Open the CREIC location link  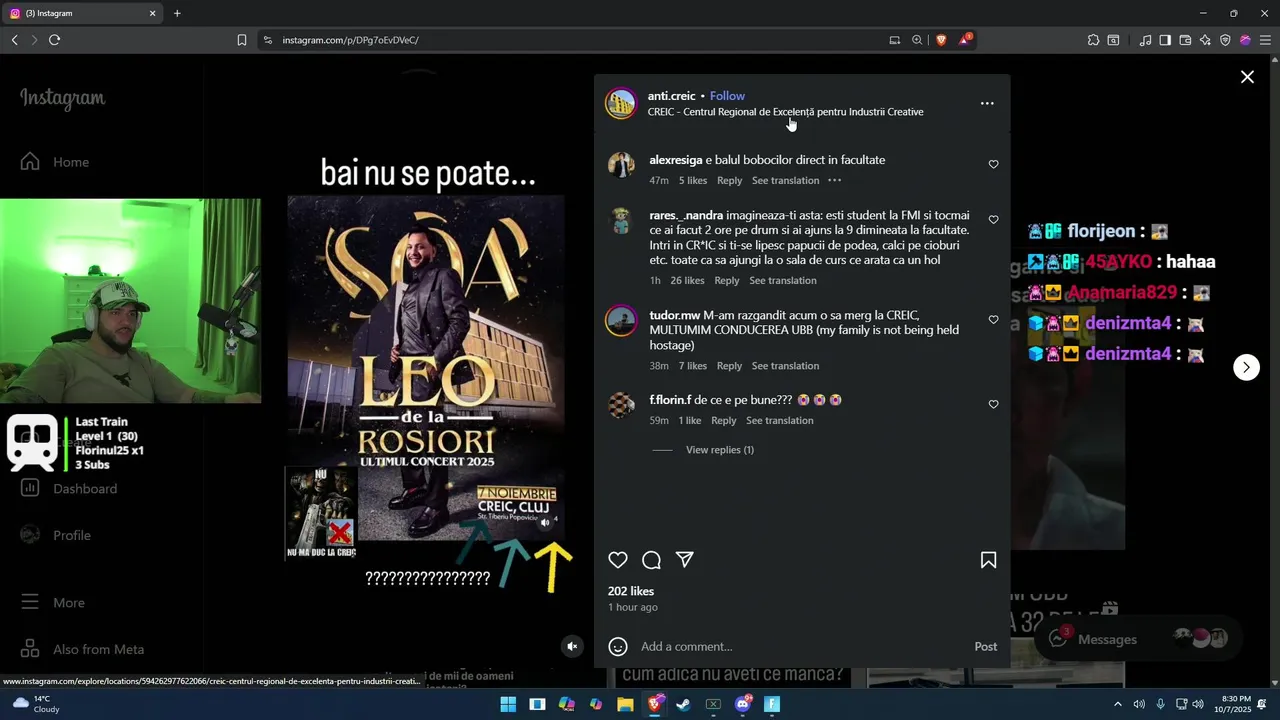[785, 112]
